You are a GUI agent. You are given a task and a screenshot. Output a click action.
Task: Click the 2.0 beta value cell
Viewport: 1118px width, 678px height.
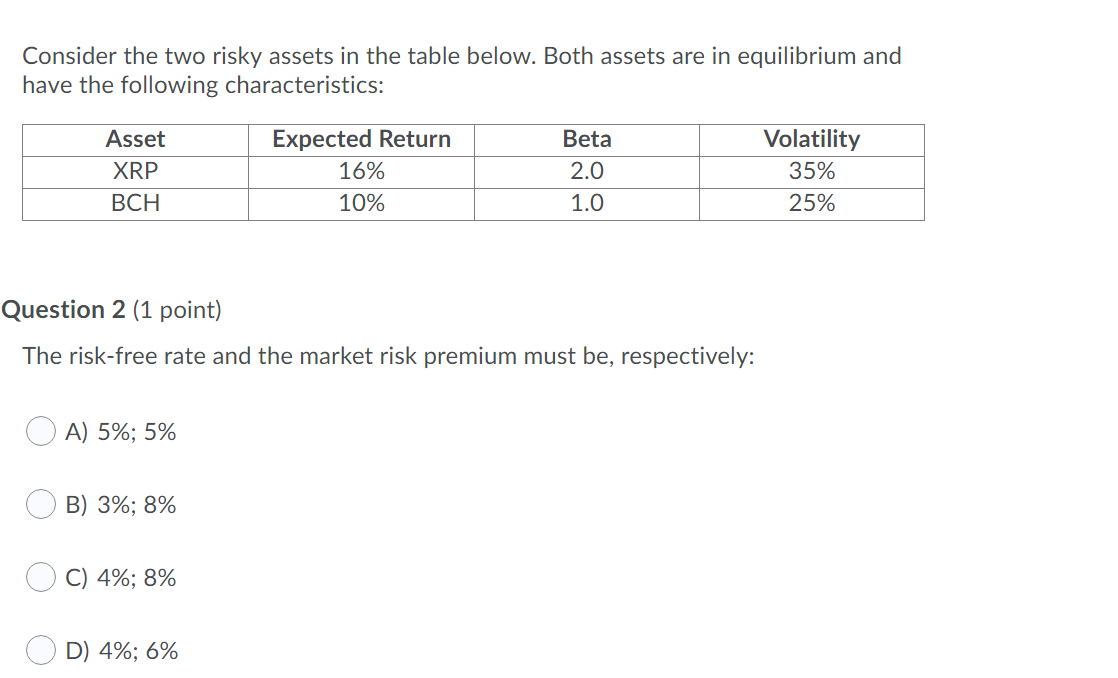pyautogui.click(x=586, y=171)
